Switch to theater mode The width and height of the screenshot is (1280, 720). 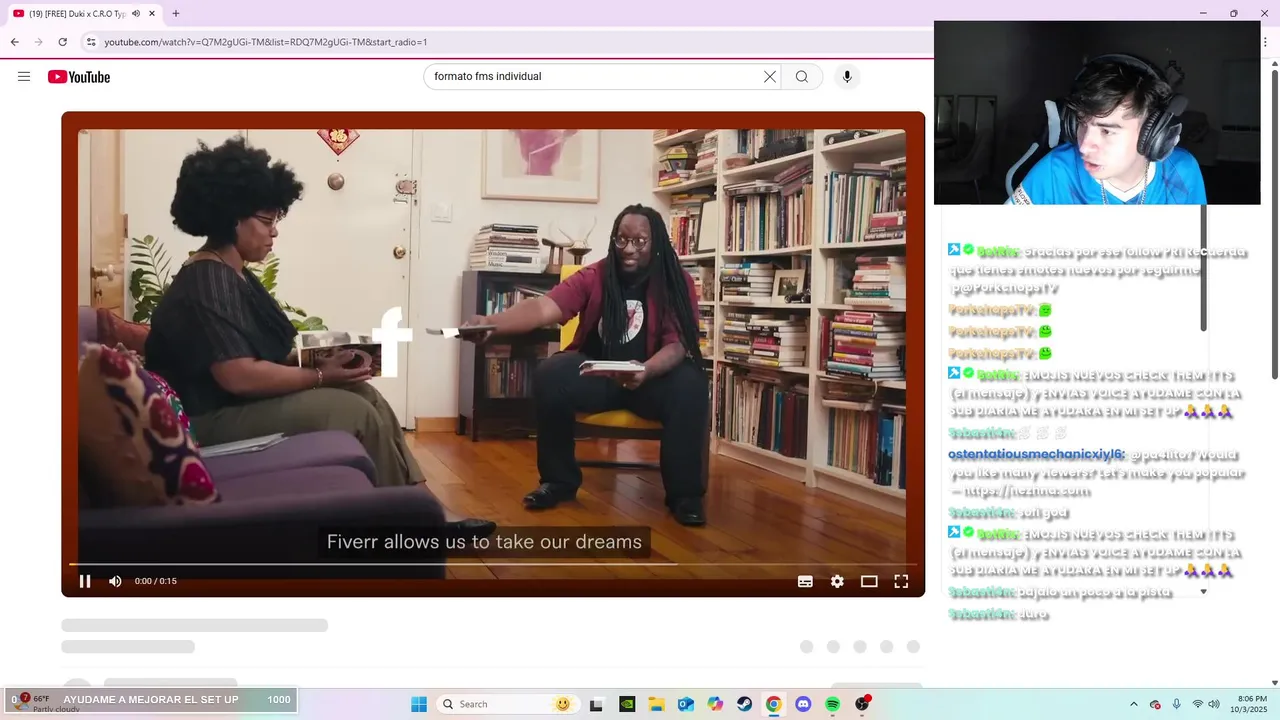869,581
